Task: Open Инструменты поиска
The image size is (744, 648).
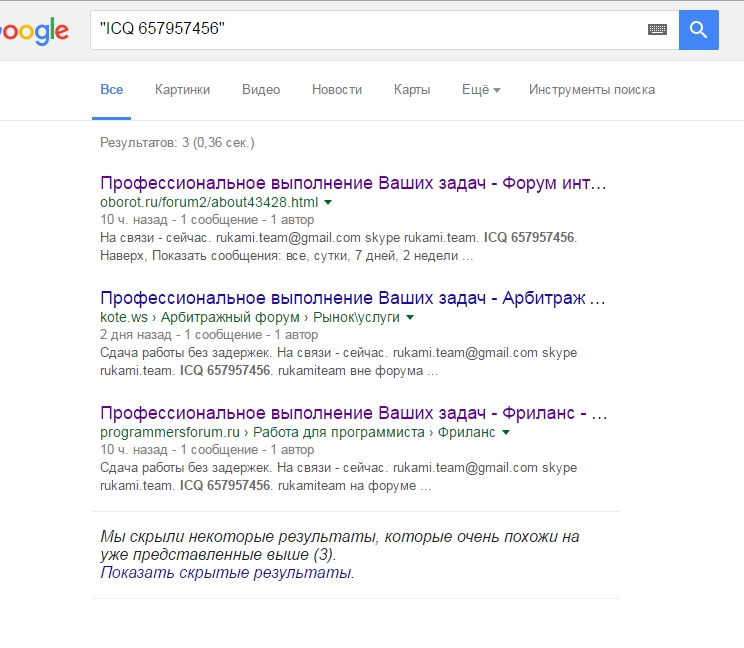Action: (x=592, y=90)
